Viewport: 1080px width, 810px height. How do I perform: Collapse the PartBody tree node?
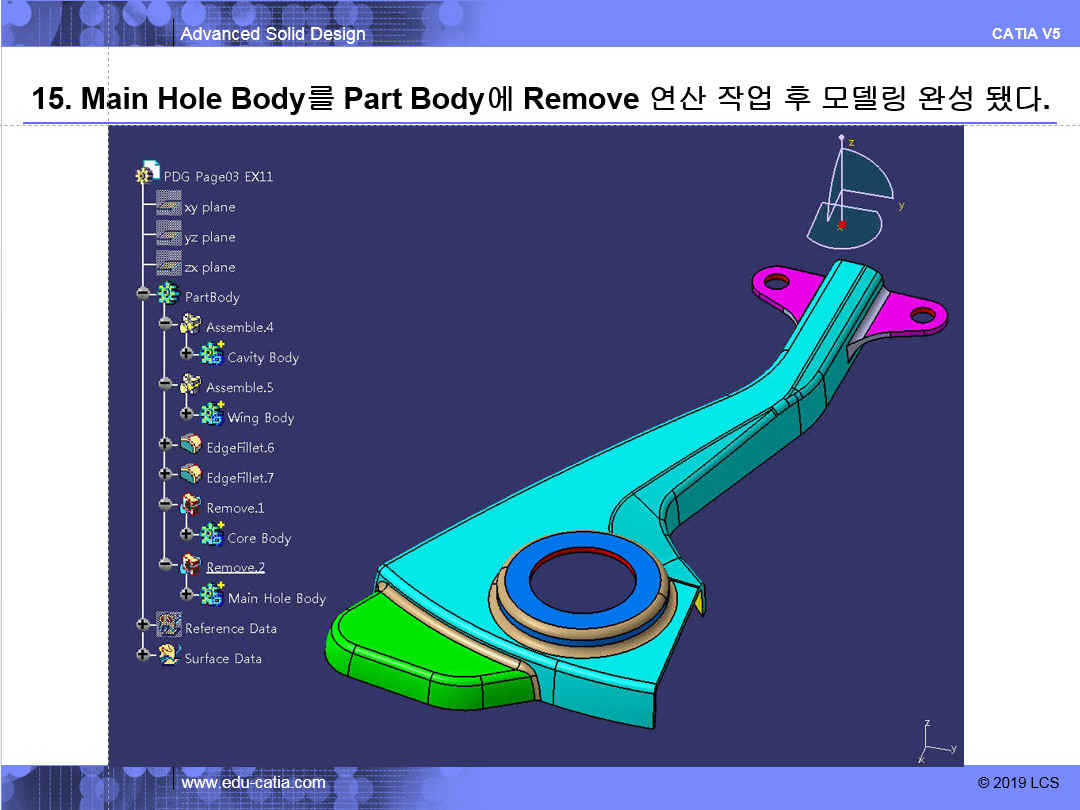pos(144,294)
